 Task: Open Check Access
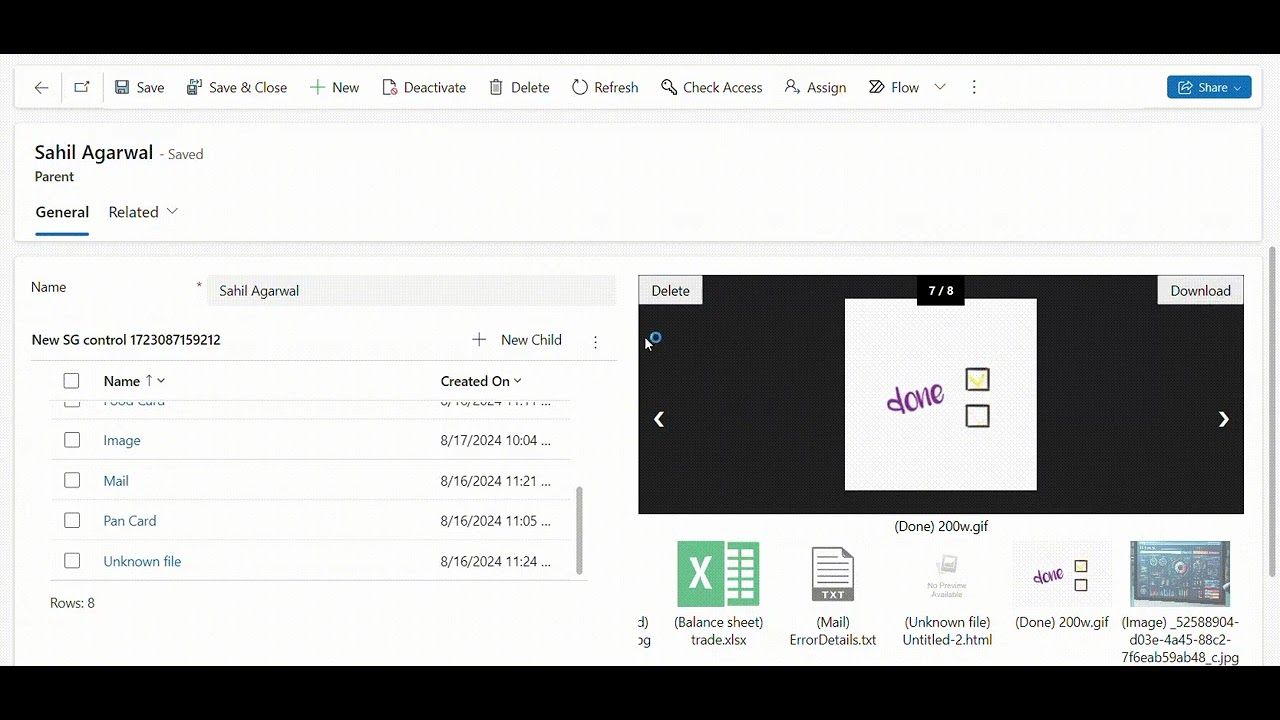pyautogui.click(x=712, y=88)
